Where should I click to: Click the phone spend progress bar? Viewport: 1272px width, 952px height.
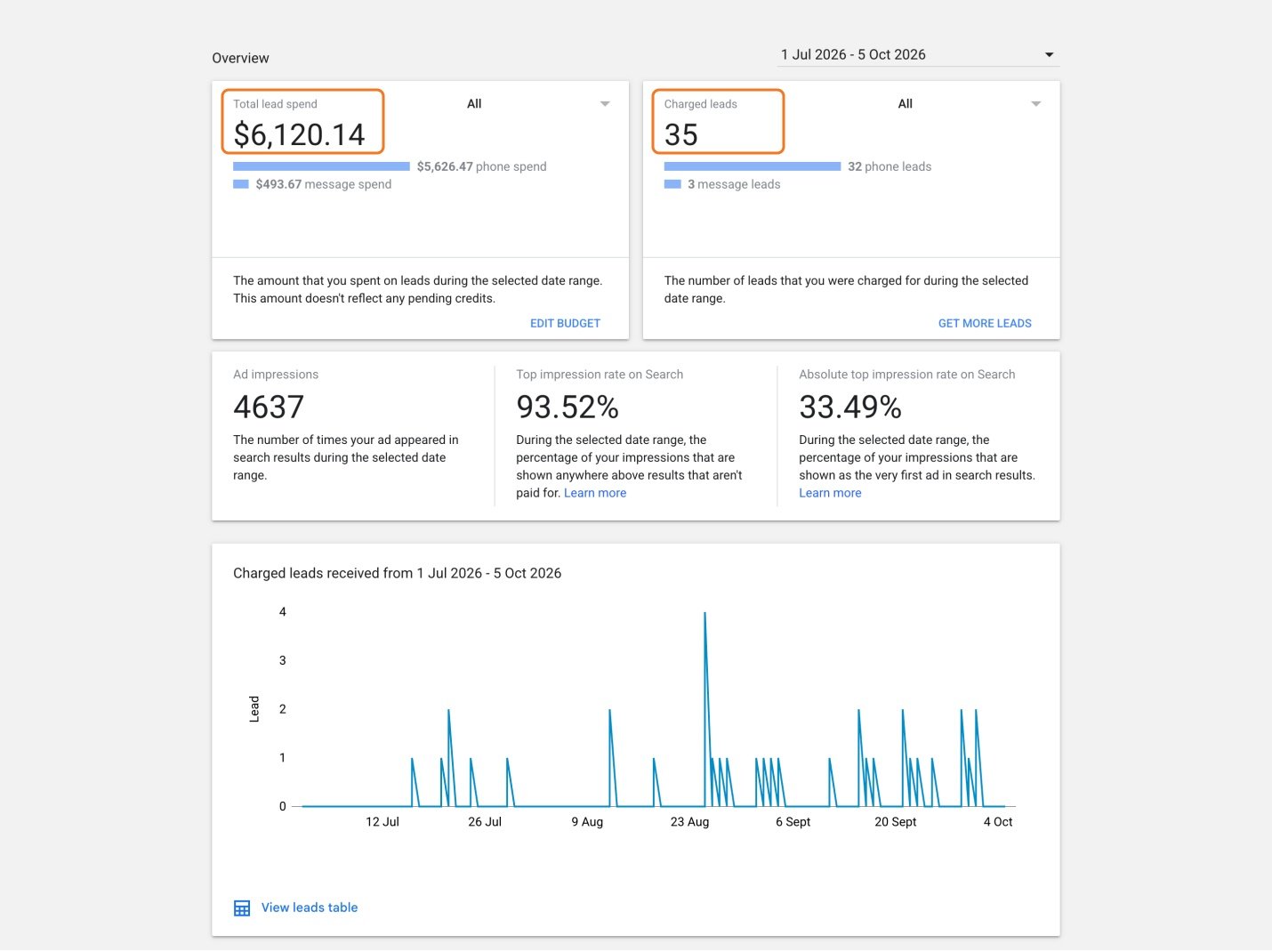tap(321, 166)
